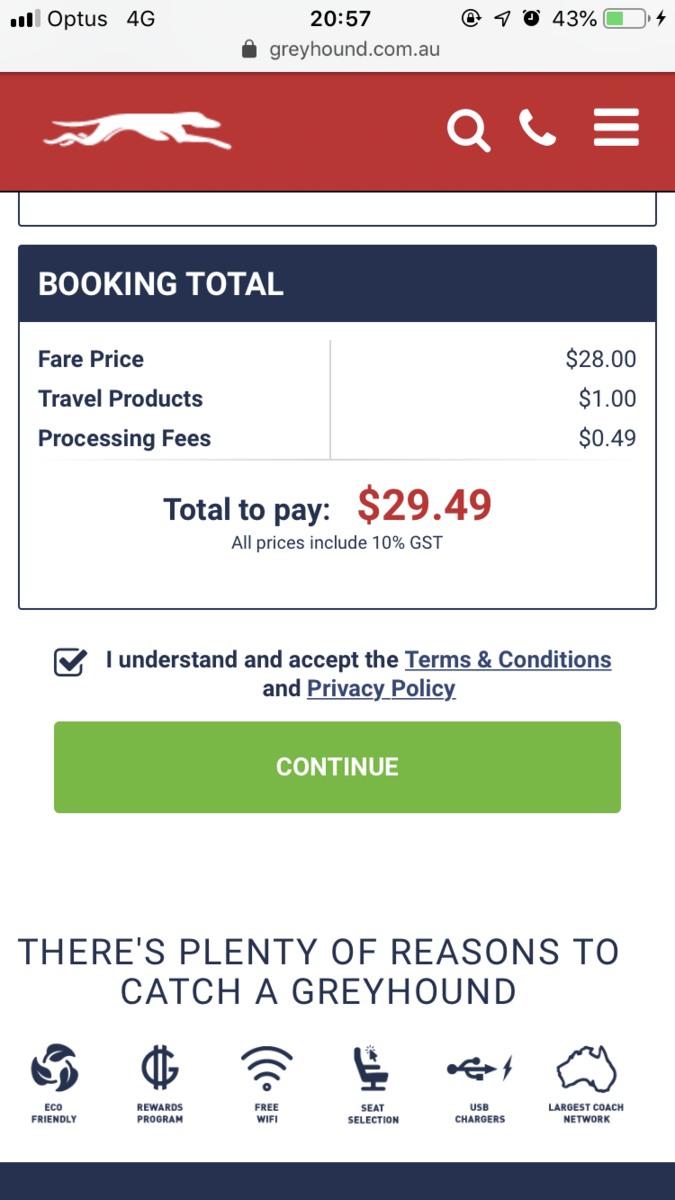Tap the greyhound.com.au address bar

pyautogui.click(x=340, y=49)
